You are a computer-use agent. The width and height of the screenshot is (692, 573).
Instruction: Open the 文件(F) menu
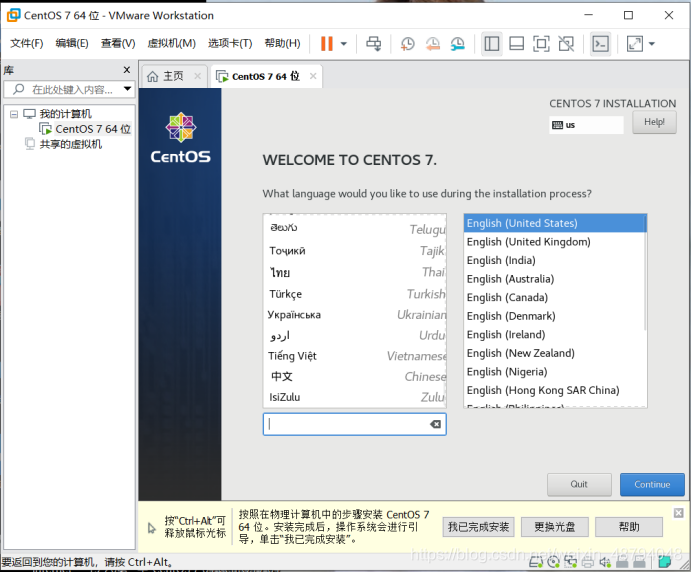click(x=27, y=43)
